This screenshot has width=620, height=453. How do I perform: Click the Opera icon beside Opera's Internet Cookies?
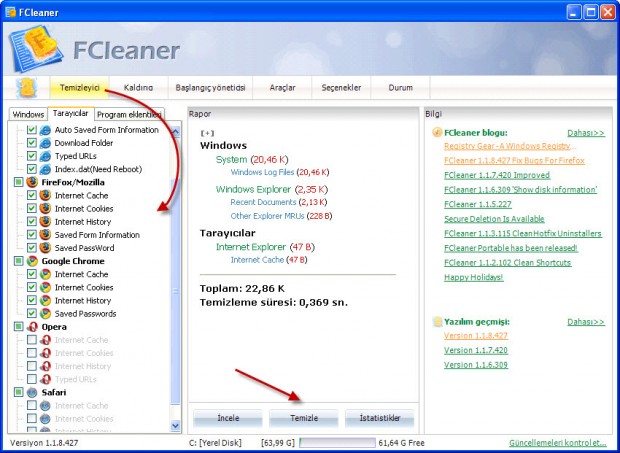point(45,353)
